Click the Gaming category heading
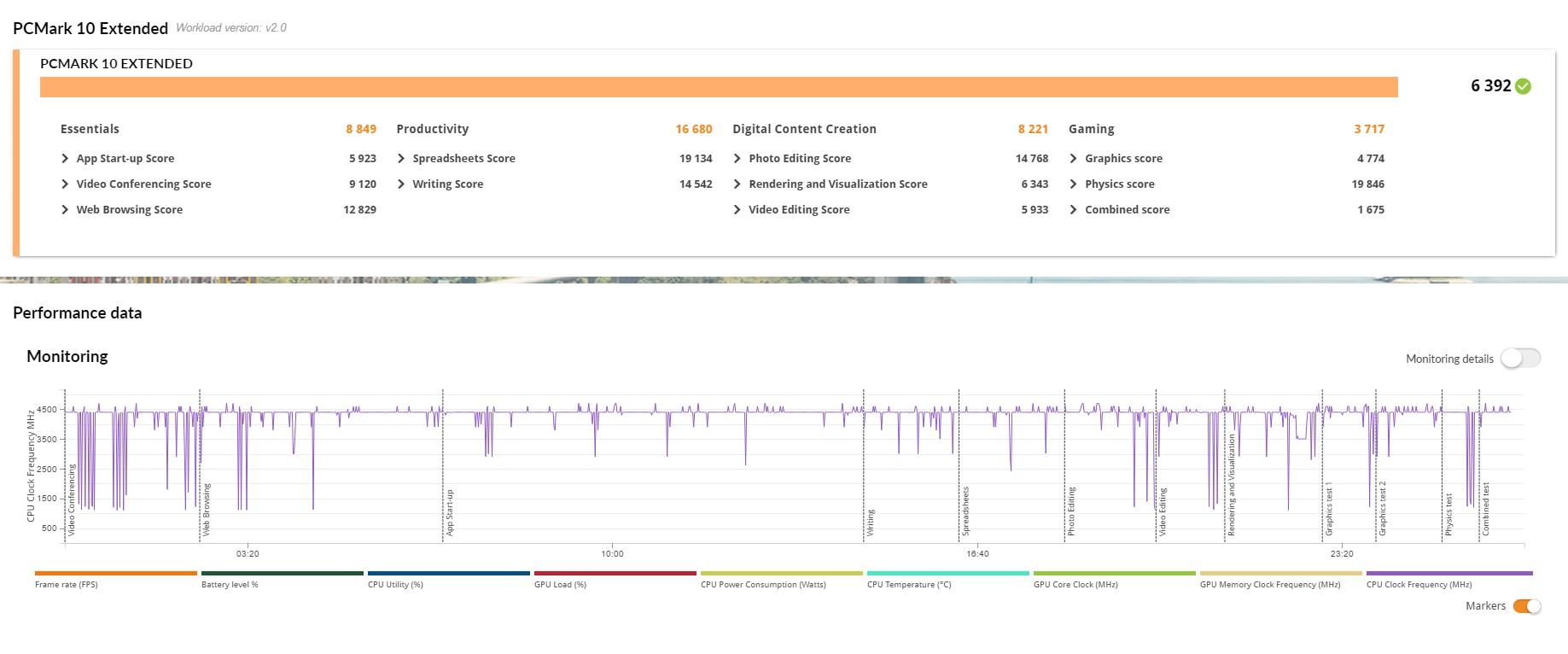This screenshot has width=1568, height=654. [x=1092, y=129]
